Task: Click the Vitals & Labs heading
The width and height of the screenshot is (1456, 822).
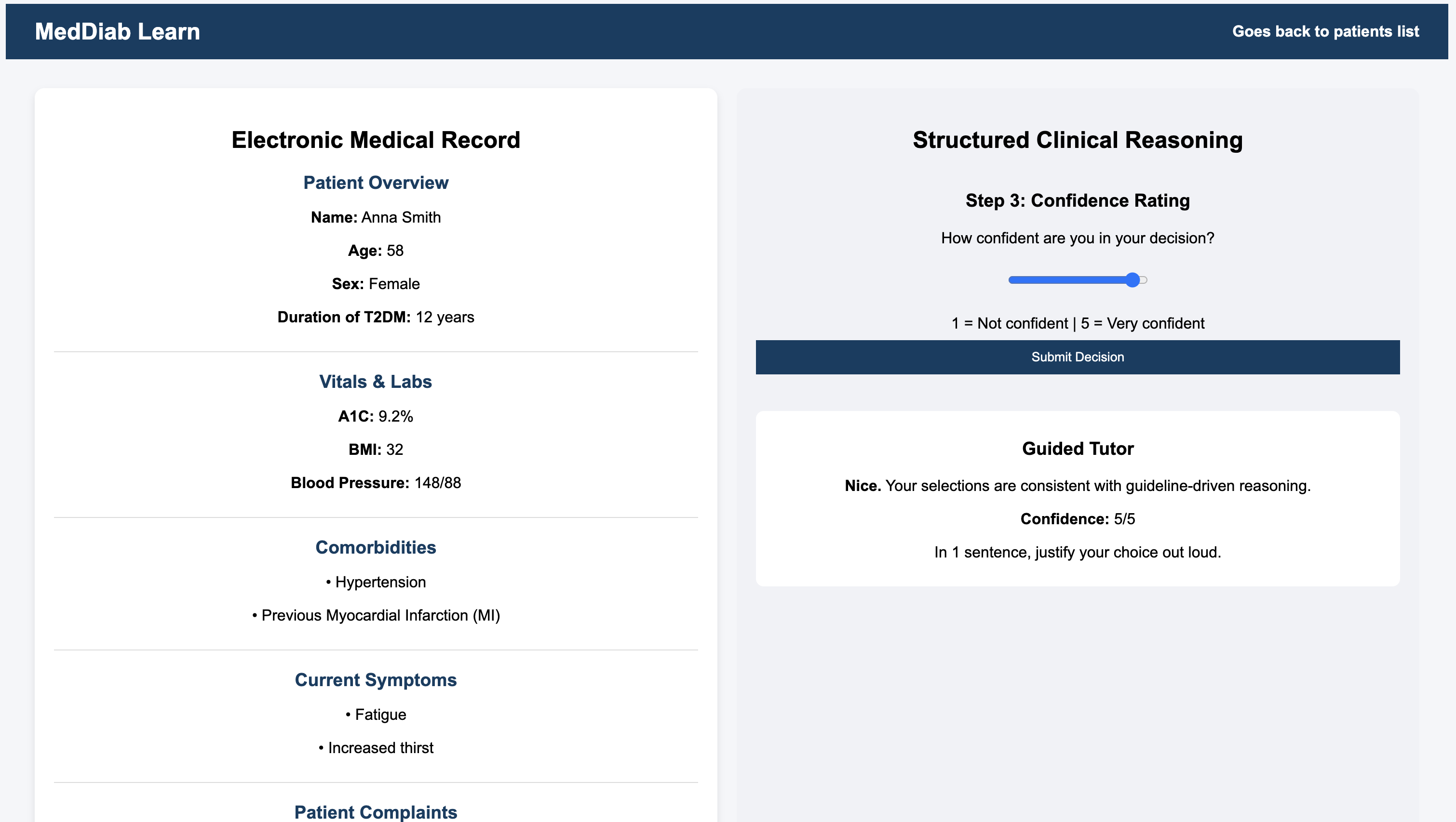Action: 375,381
